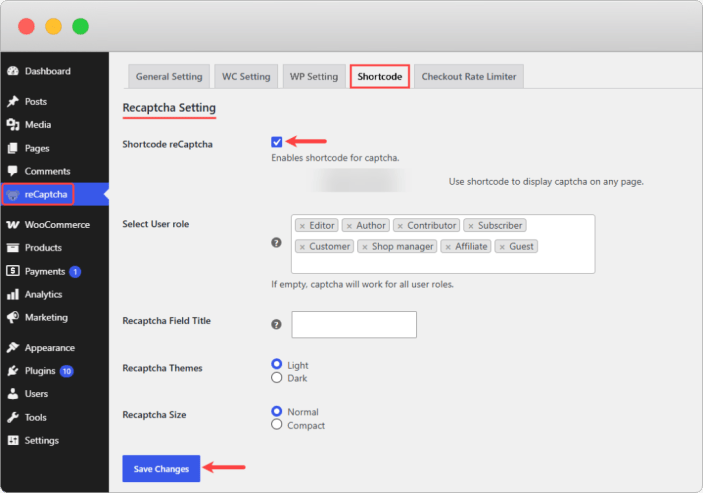
Task: Click the Plugins plug icon
Action: pos(13,371)
